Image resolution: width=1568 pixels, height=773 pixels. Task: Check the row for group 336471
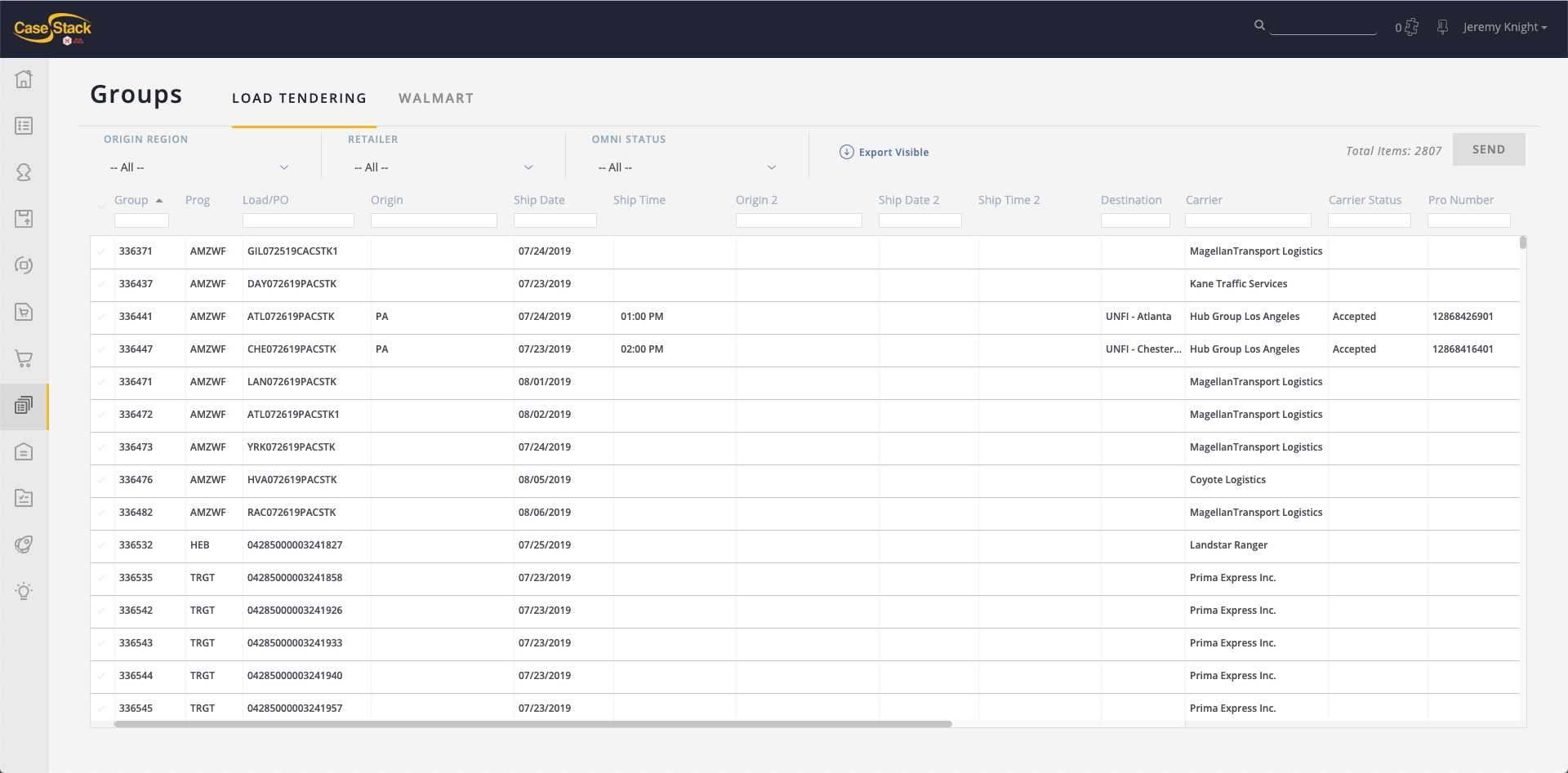click(101, 382)
